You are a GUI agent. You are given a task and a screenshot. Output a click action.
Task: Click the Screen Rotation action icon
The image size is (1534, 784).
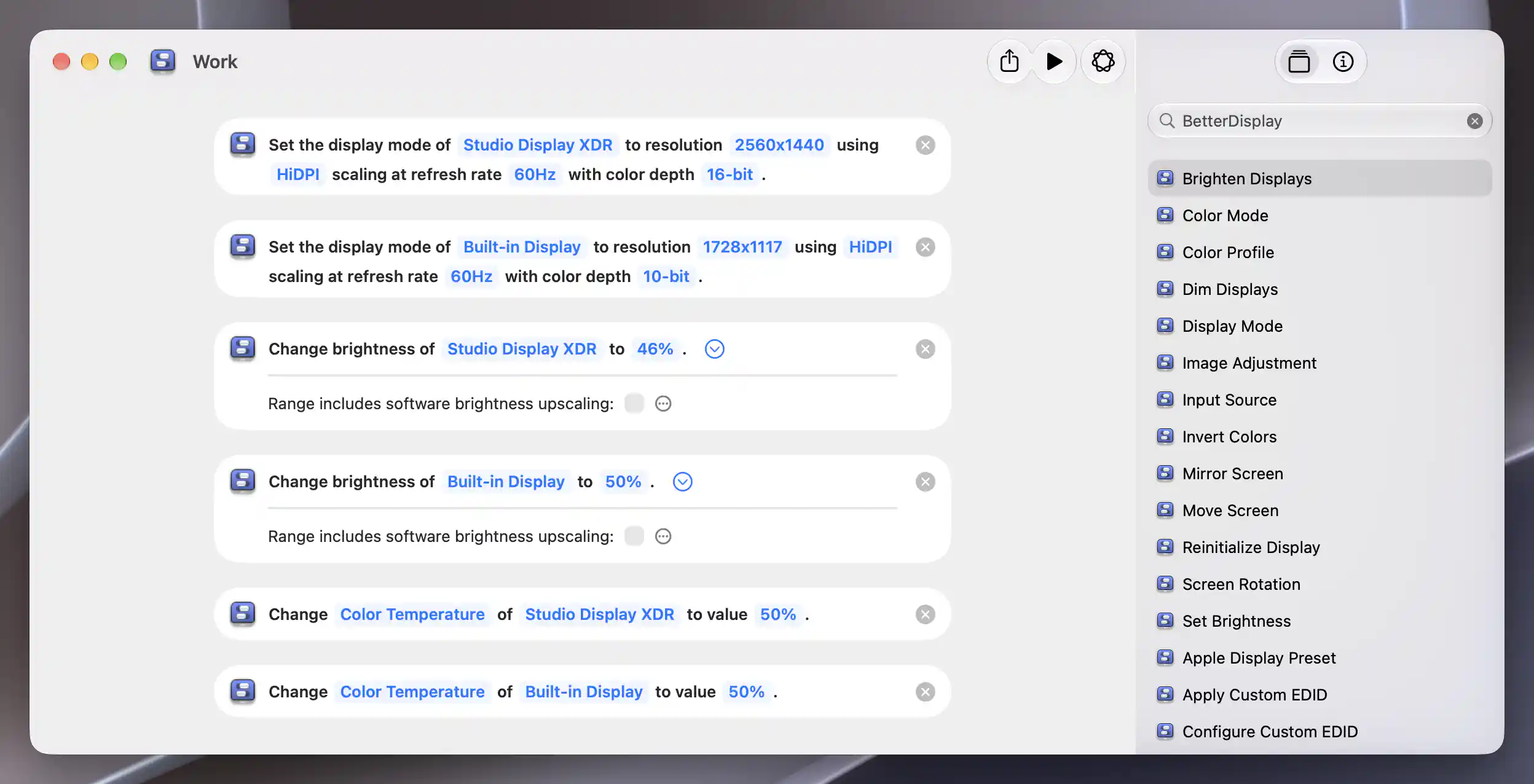point(1165,584)
